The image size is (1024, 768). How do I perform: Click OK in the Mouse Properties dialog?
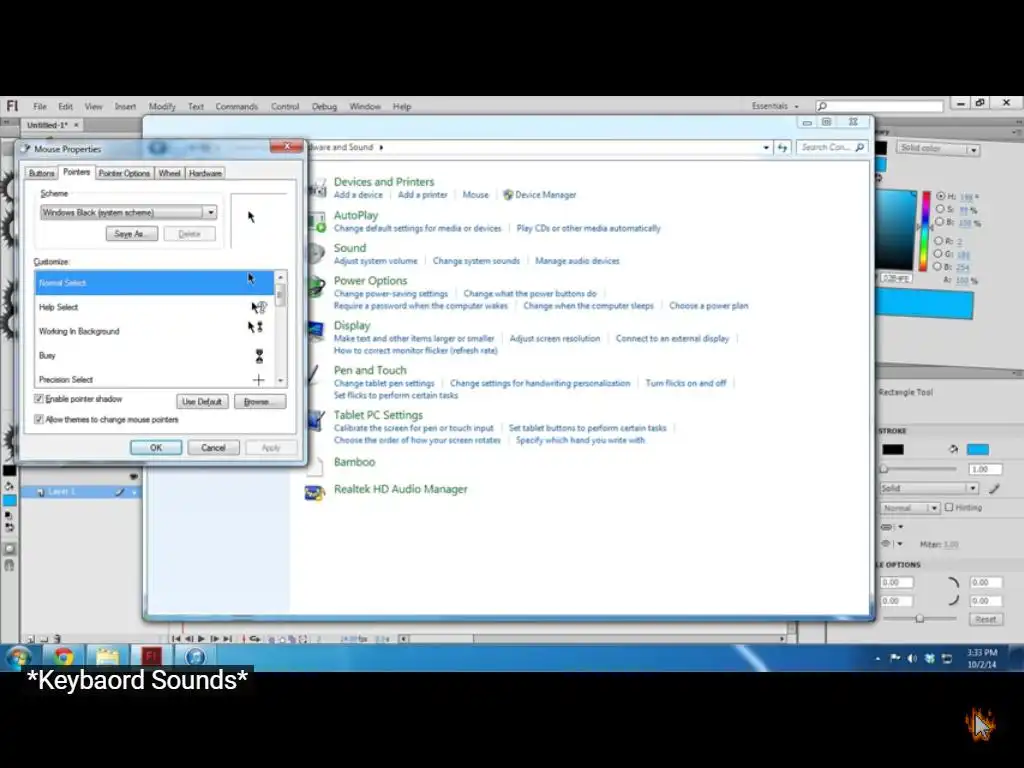(x=155, y=448)
